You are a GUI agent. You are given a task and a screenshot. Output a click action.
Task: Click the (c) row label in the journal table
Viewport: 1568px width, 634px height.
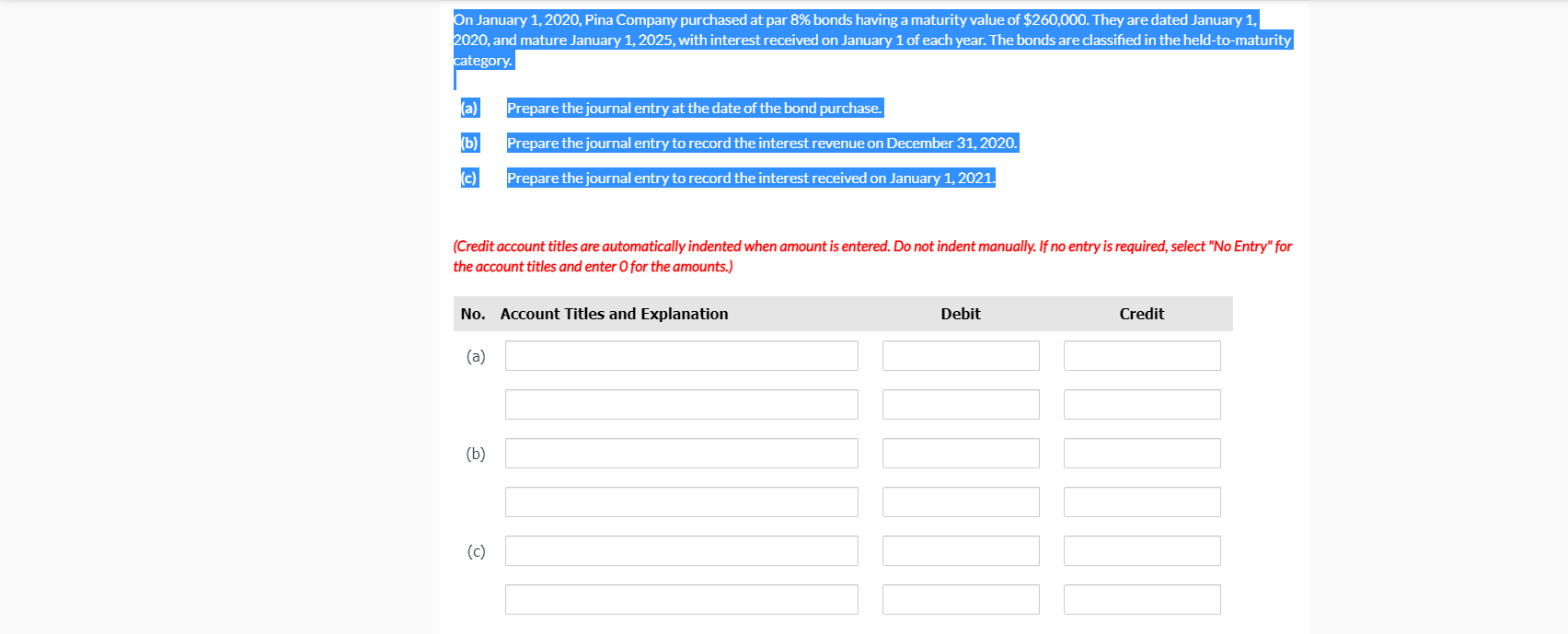(x=476, y=551)
